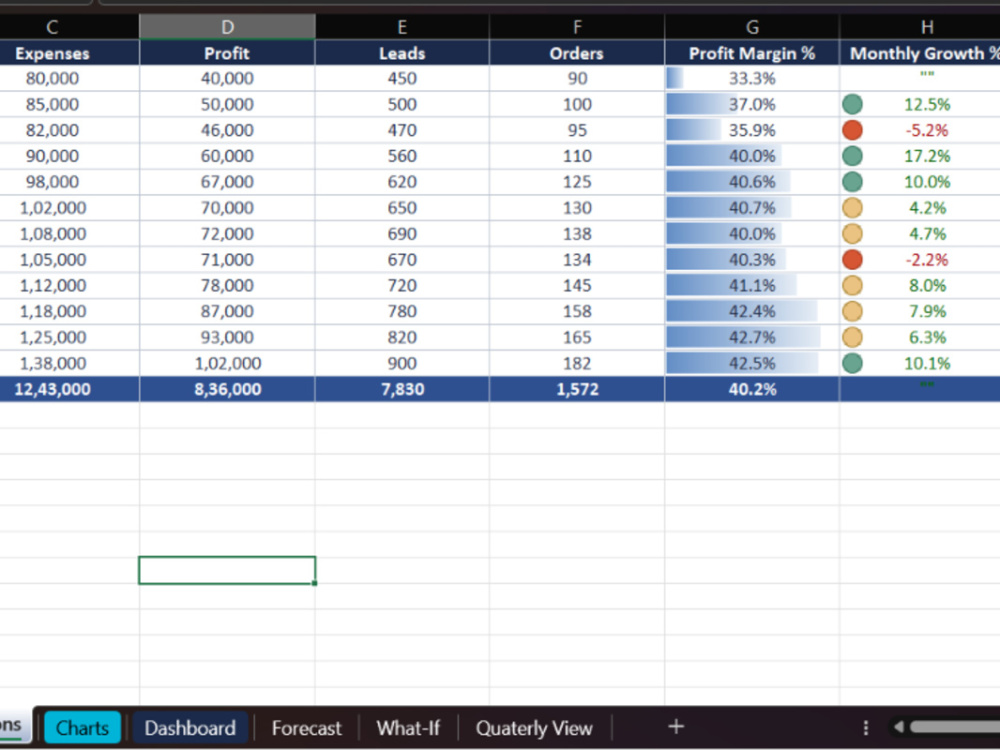Click the green indicator beside 17.2%

pos(852,156)
